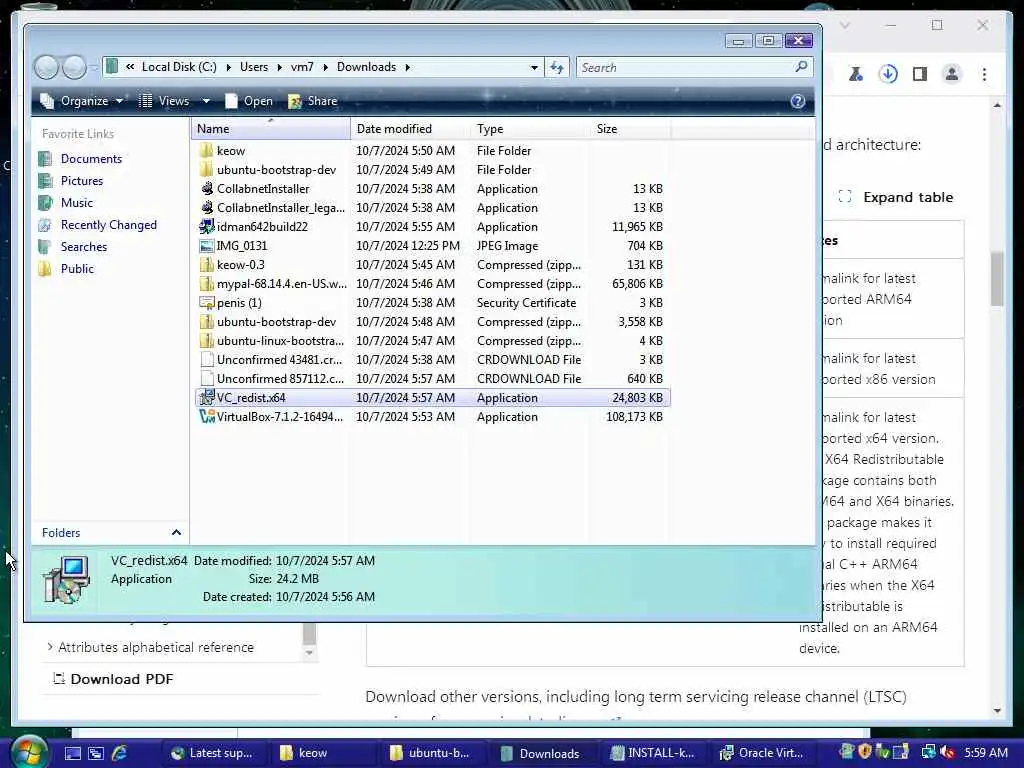Select the ubuntu-linux-bootstra... compressed file
The image size is (1024, 768).
click(432, 341)
